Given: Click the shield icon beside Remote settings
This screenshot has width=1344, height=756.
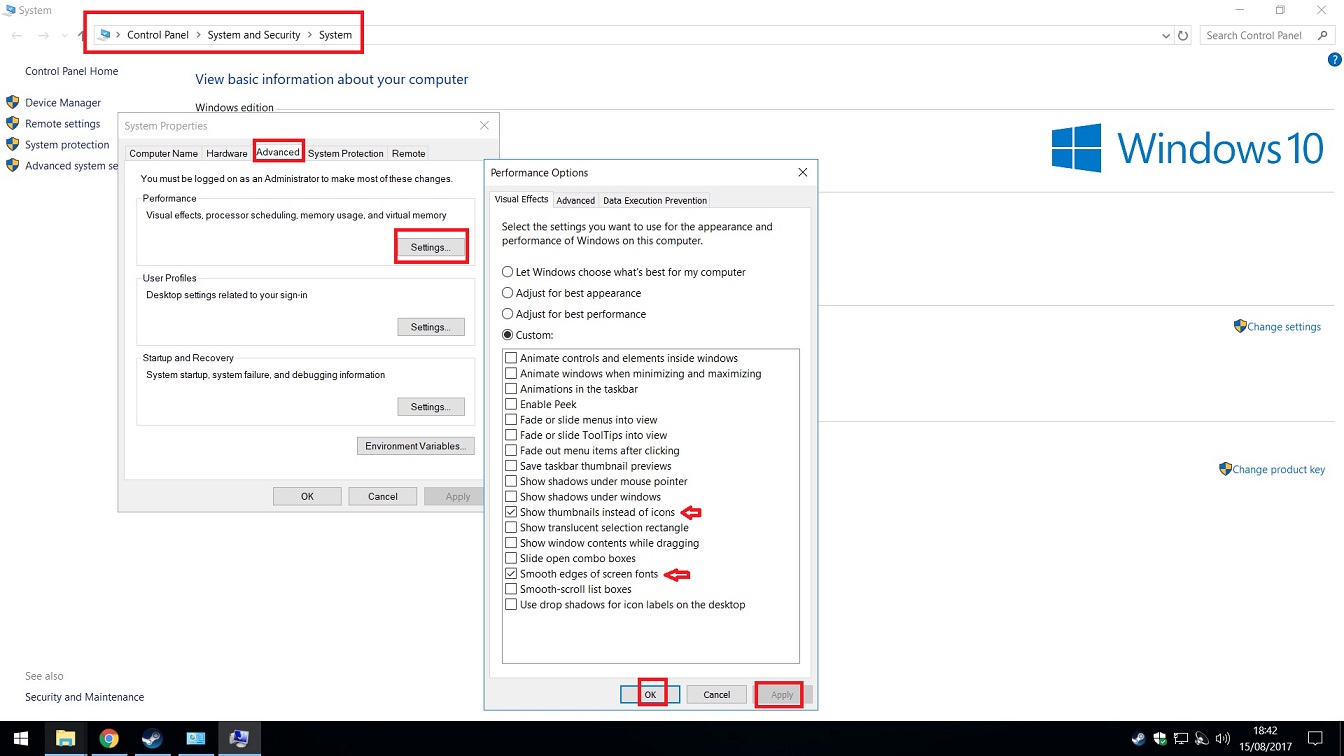Looking at the screenshot, I should (x=13, y=123).
